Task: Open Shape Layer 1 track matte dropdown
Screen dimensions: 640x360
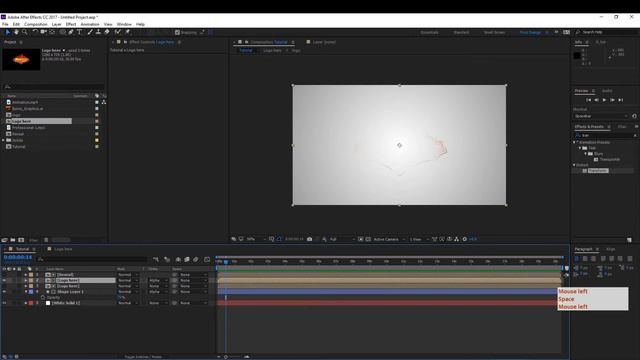Action: click(158, 292)
